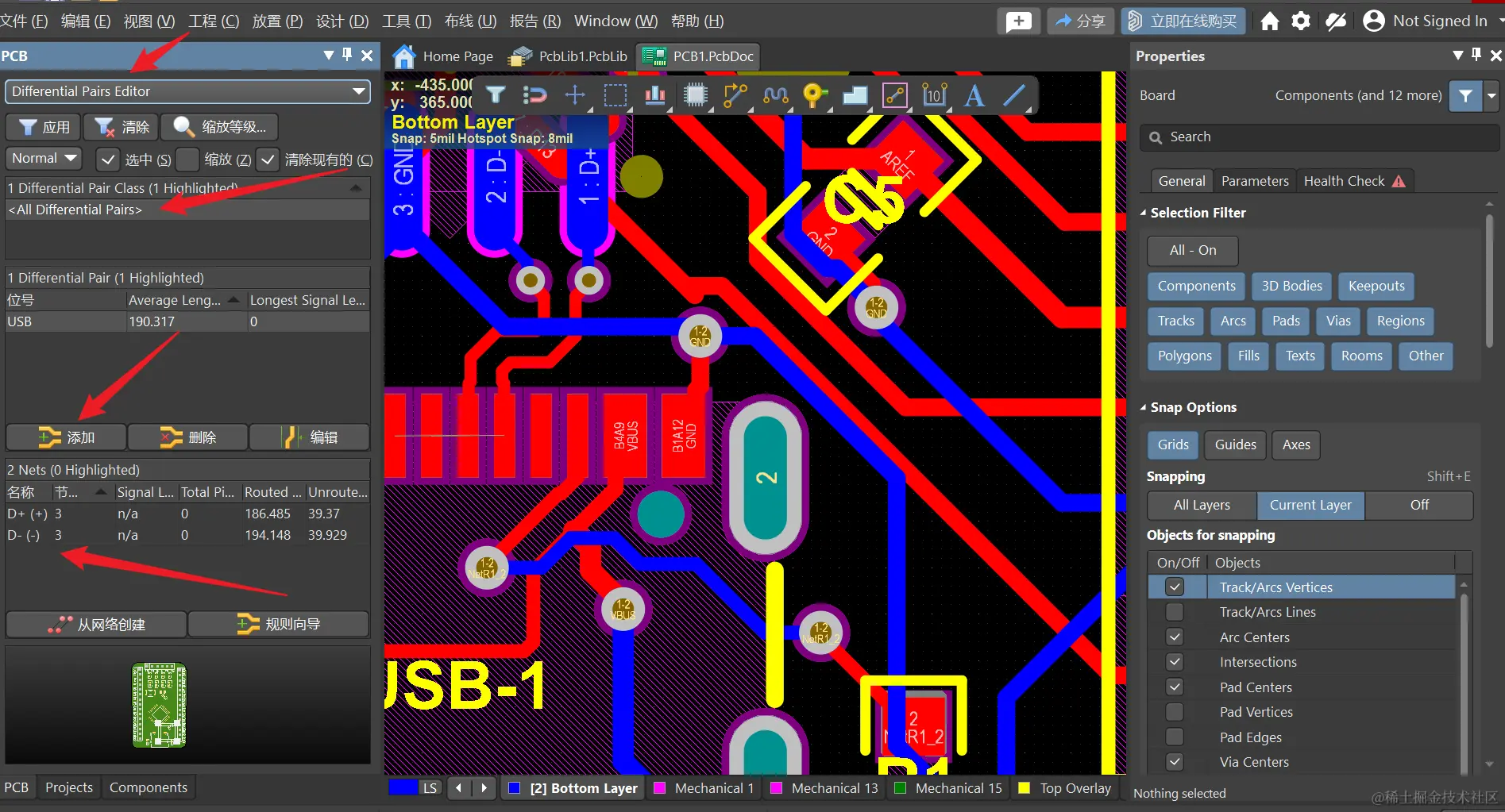Click the Top Overlay layer color swatch
This screenshot has height=812, width=1505.
click(x=1024, y=787)
